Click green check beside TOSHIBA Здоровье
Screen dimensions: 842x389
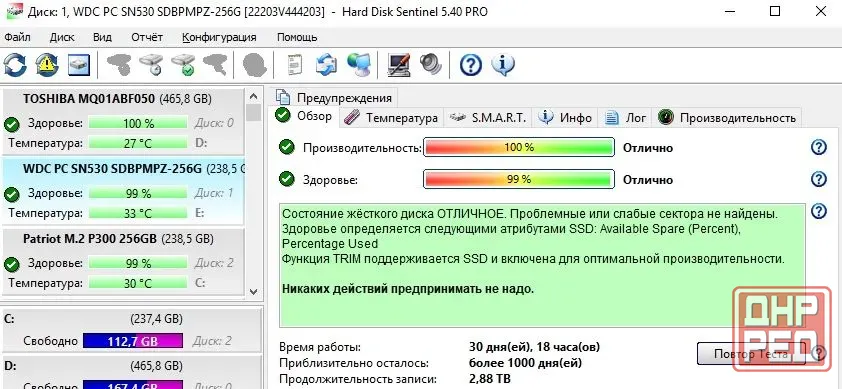coord(11,125)
